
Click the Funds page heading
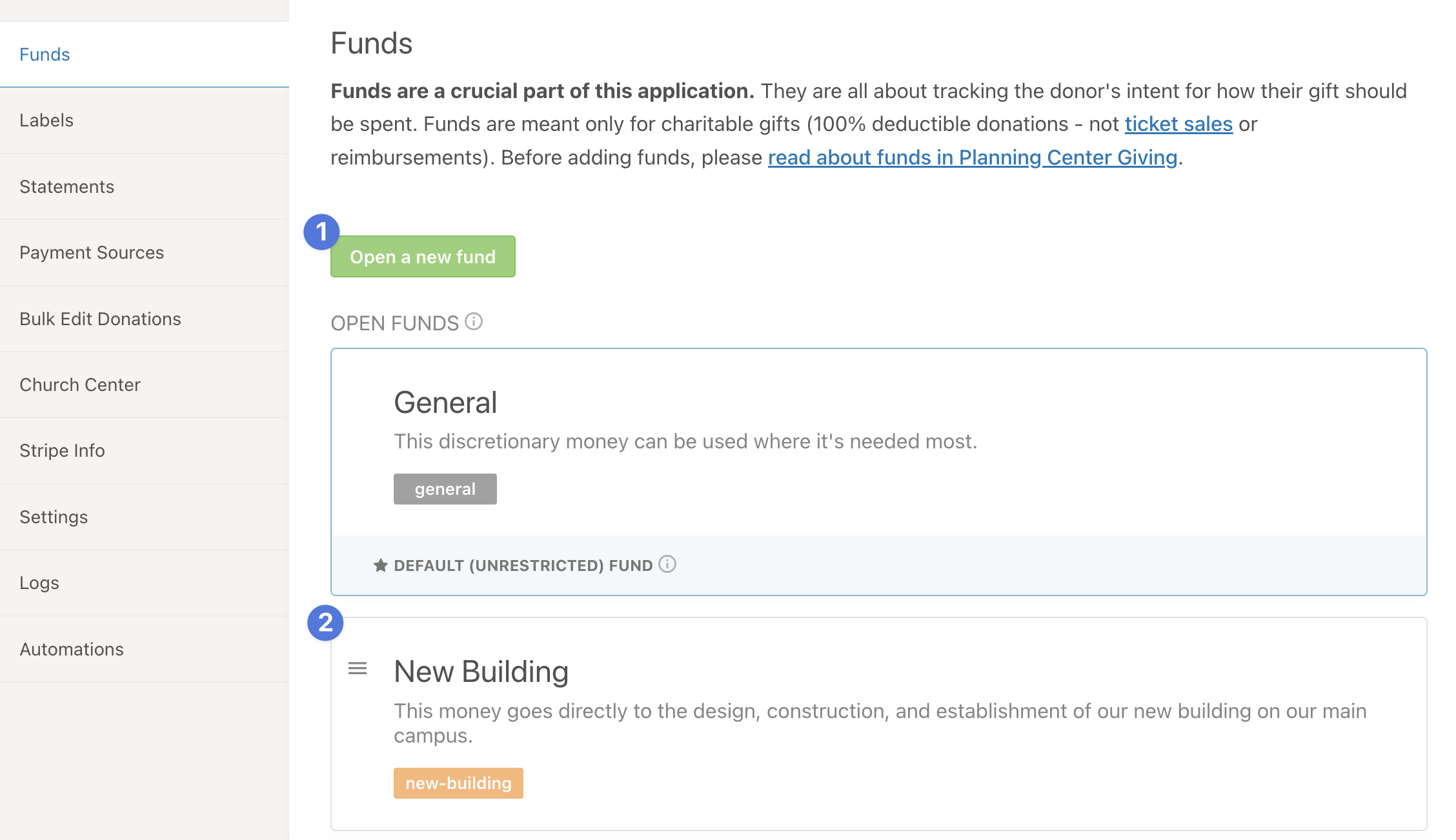point(371,44)
